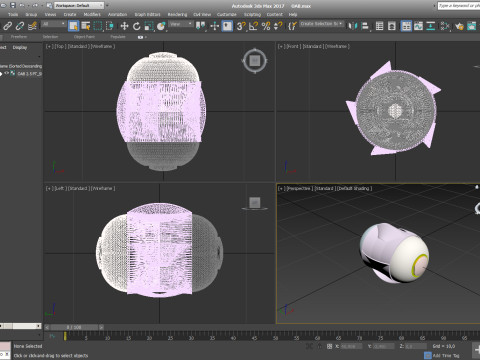The height and width of the screenshot is (360, 480).
Task: Click the Open File folder icon
Action: coord(3,5)
